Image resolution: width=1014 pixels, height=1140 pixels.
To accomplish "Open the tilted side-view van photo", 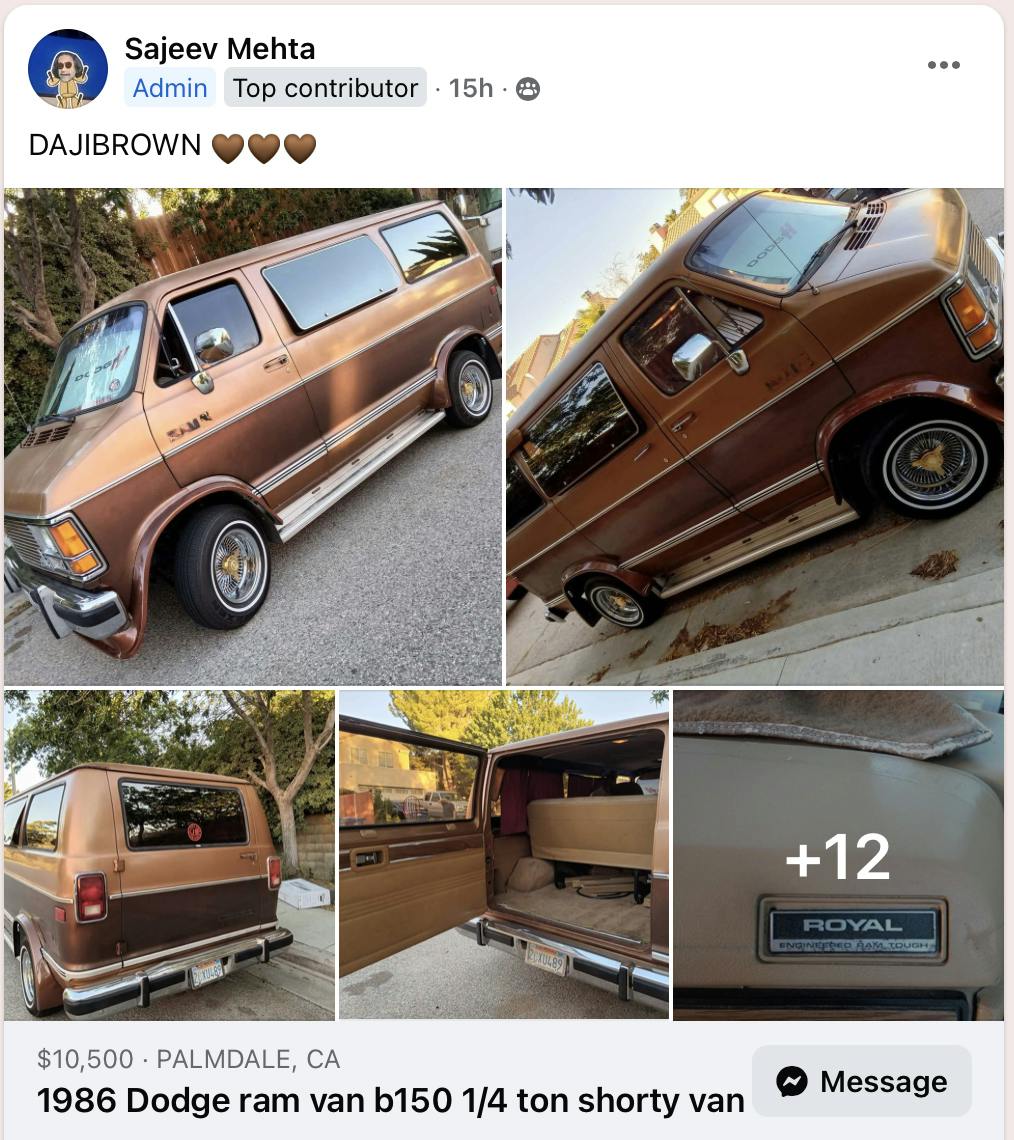I will point(755,436).
